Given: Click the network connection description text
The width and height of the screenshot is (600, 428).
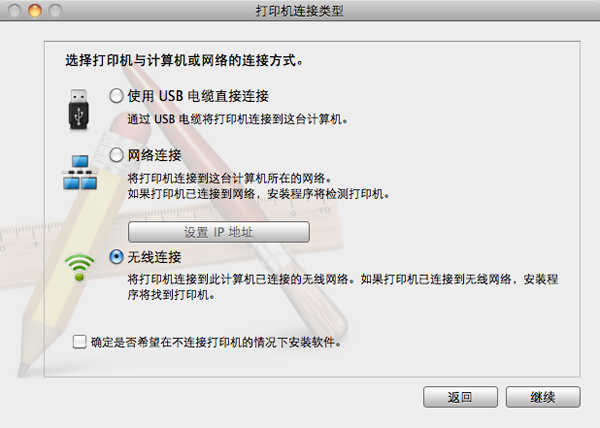Looking at the screenshot, I should (259, 186).
